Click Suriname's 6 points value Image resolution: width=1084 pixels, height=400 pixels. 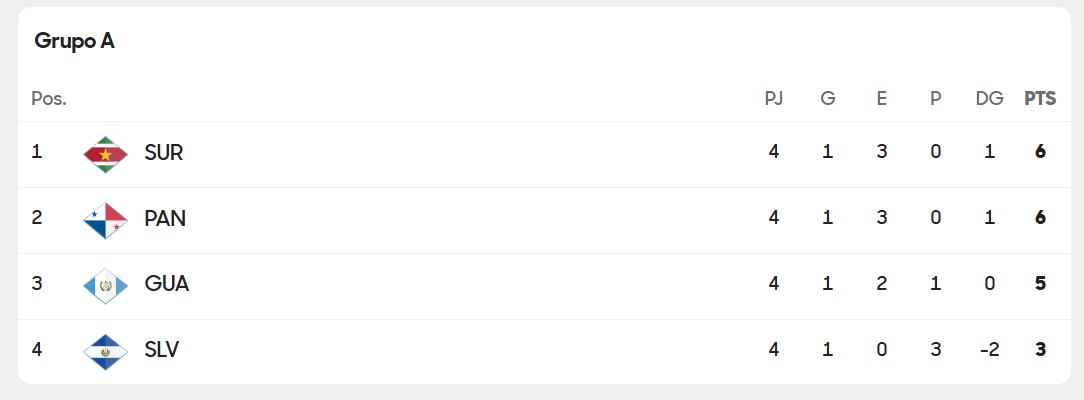click(x=1040, y=153)
